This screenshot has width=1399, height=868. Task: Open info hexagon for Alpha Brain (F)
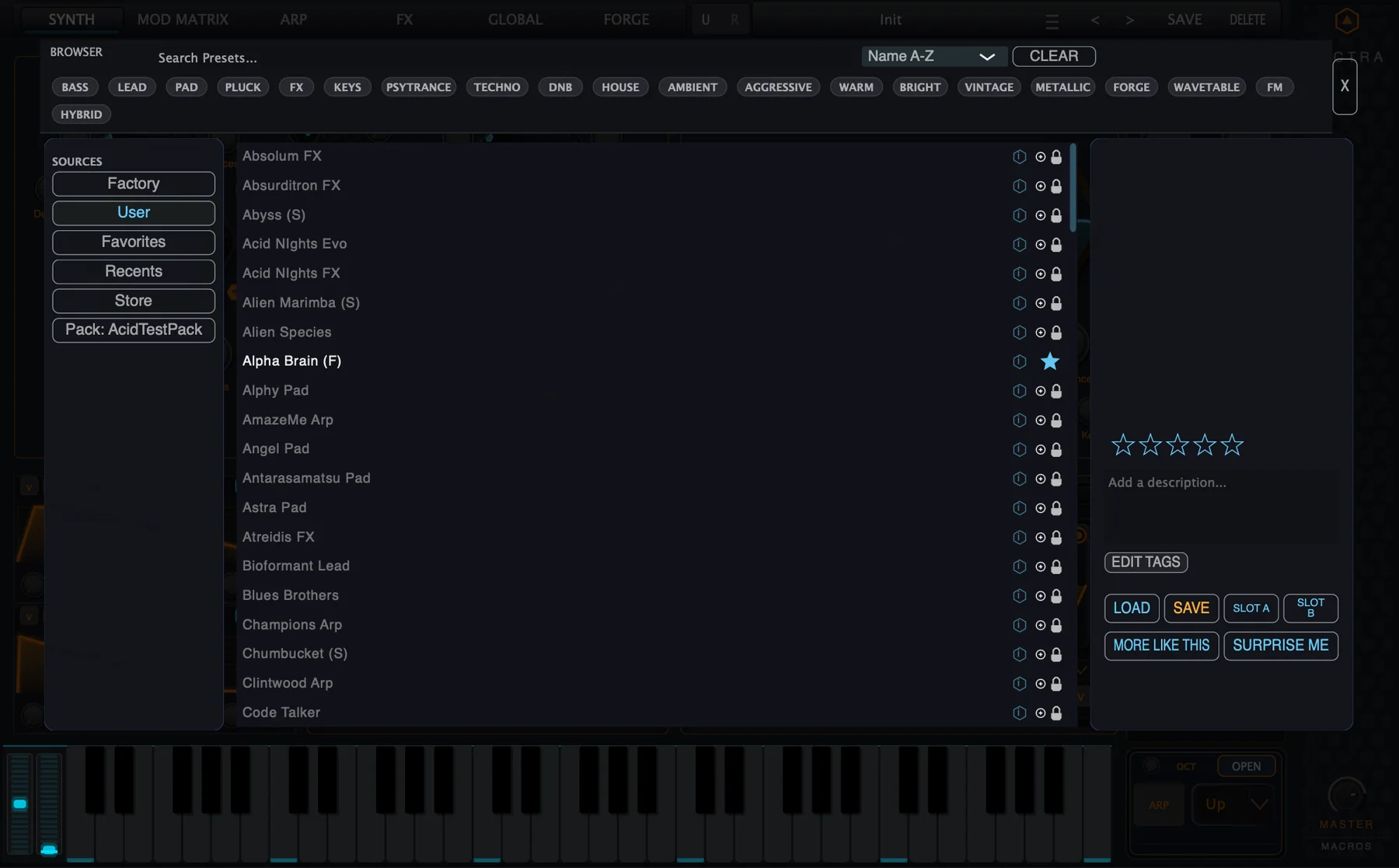click(x=1019, y=361)
